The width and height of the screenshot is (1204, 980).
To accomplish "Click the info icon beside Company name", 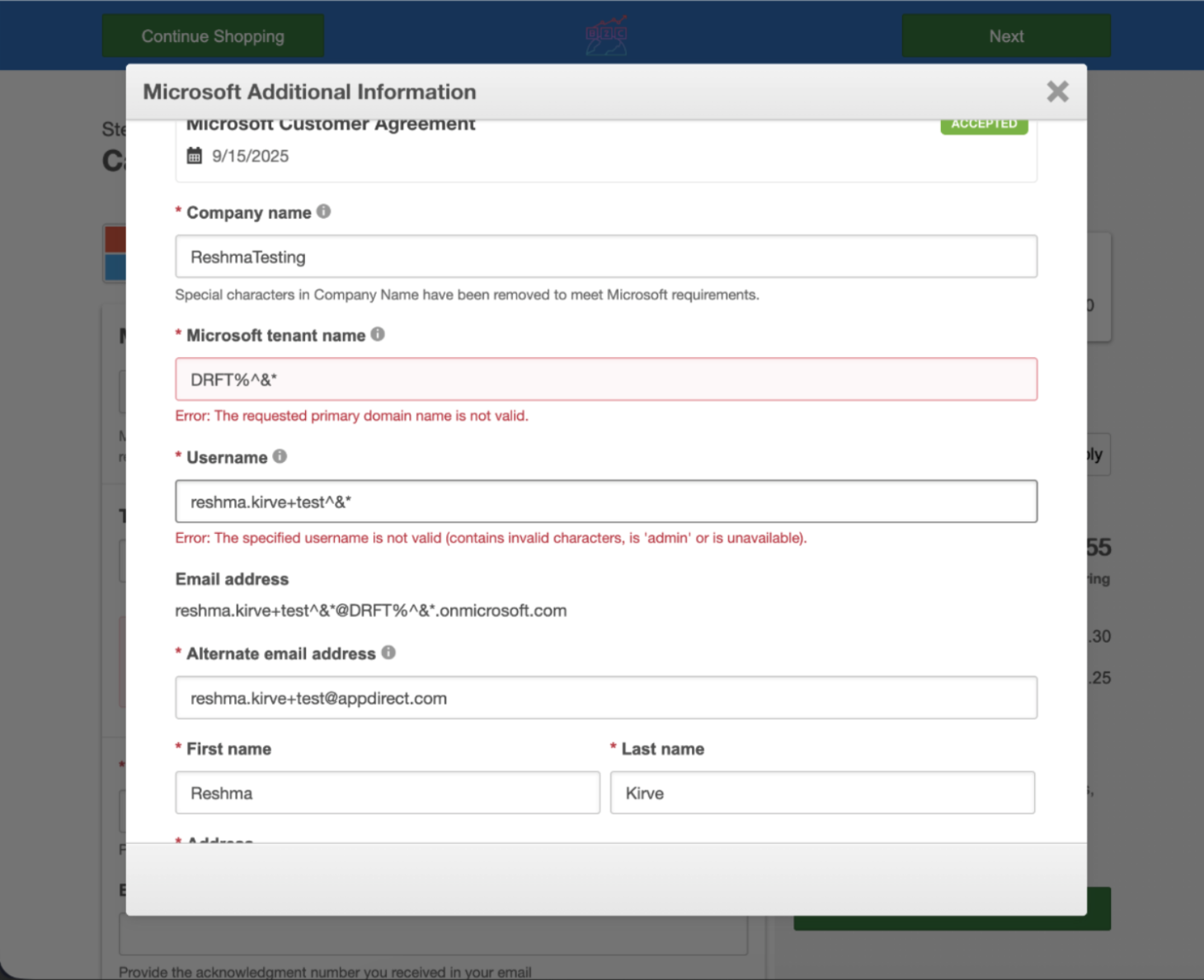I will point(324,212).
